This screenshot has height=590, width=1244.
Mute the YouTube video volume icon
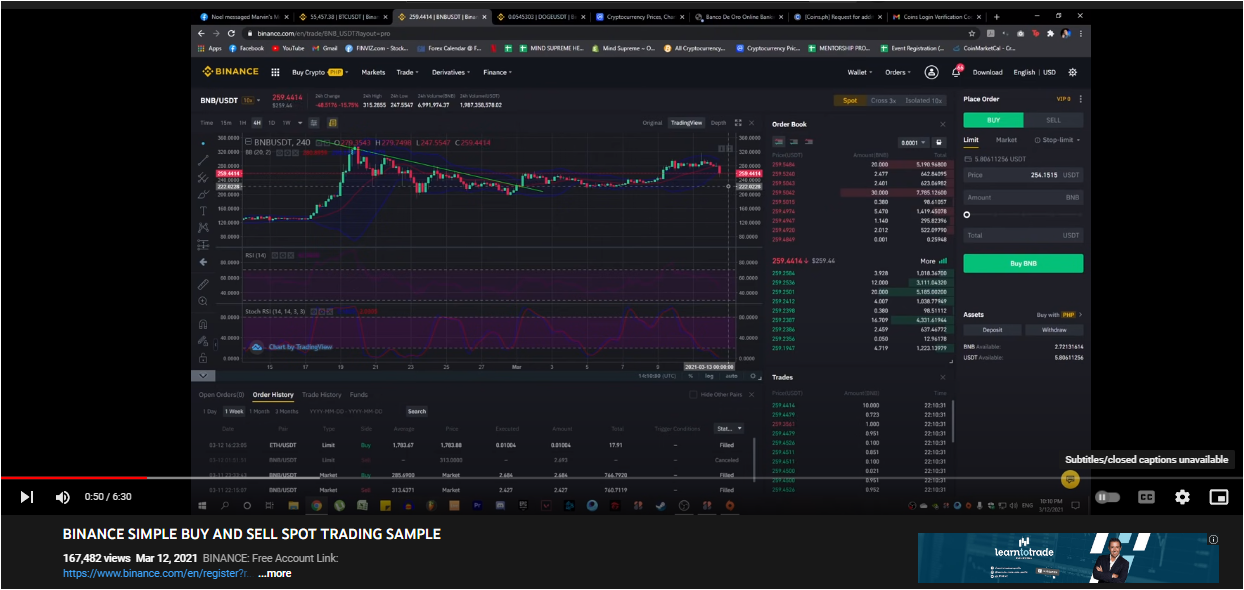pos(63,497)
